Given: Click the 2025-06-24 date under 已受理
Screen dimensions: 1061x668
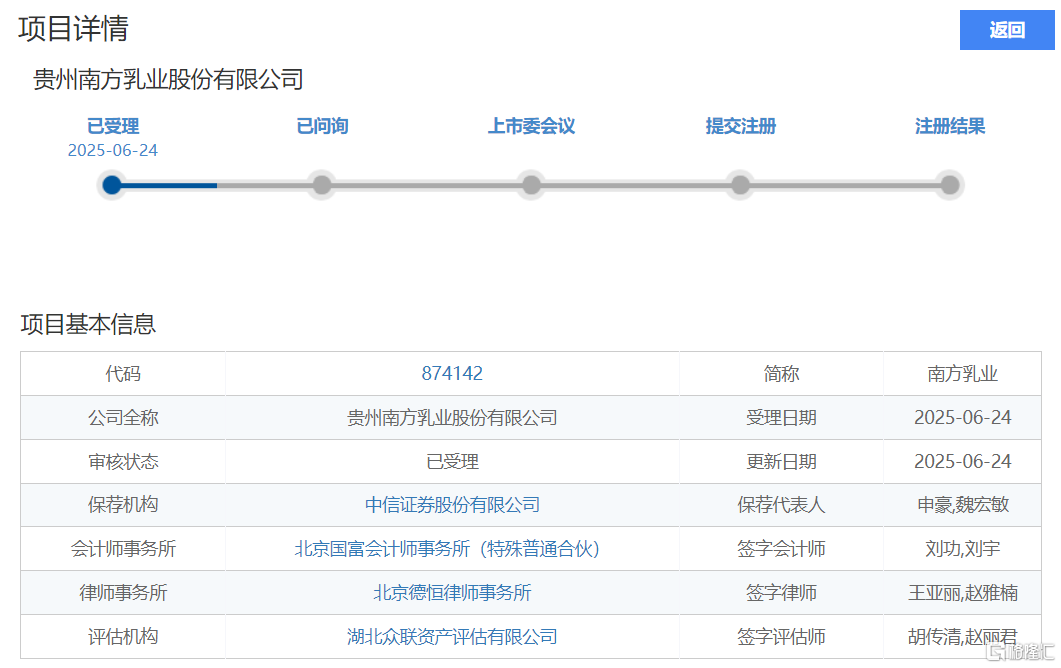Looking at the screenshot, I should pyautogui.click(x=112, y=150).
